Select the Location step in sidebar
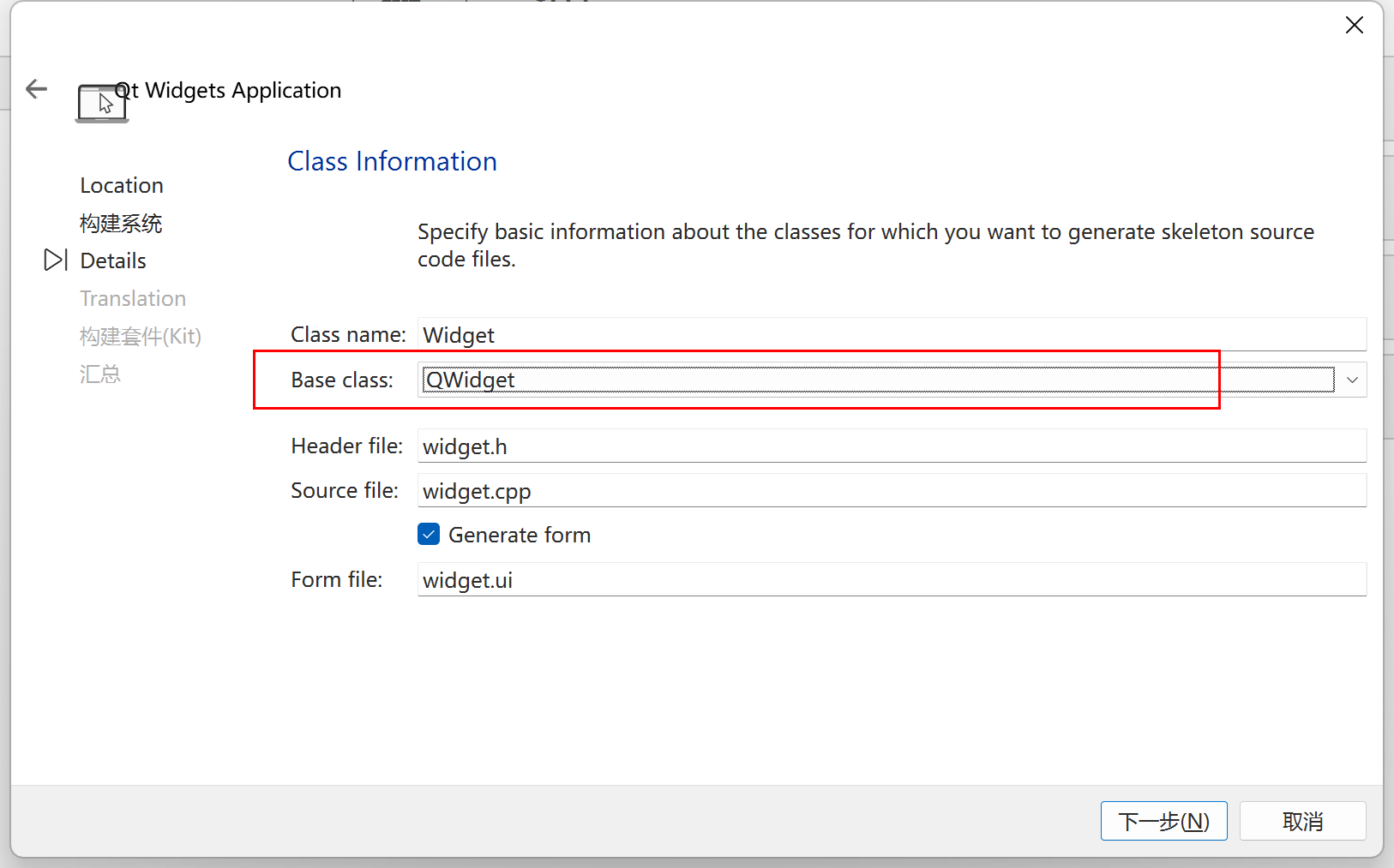 tap(122, 185)
